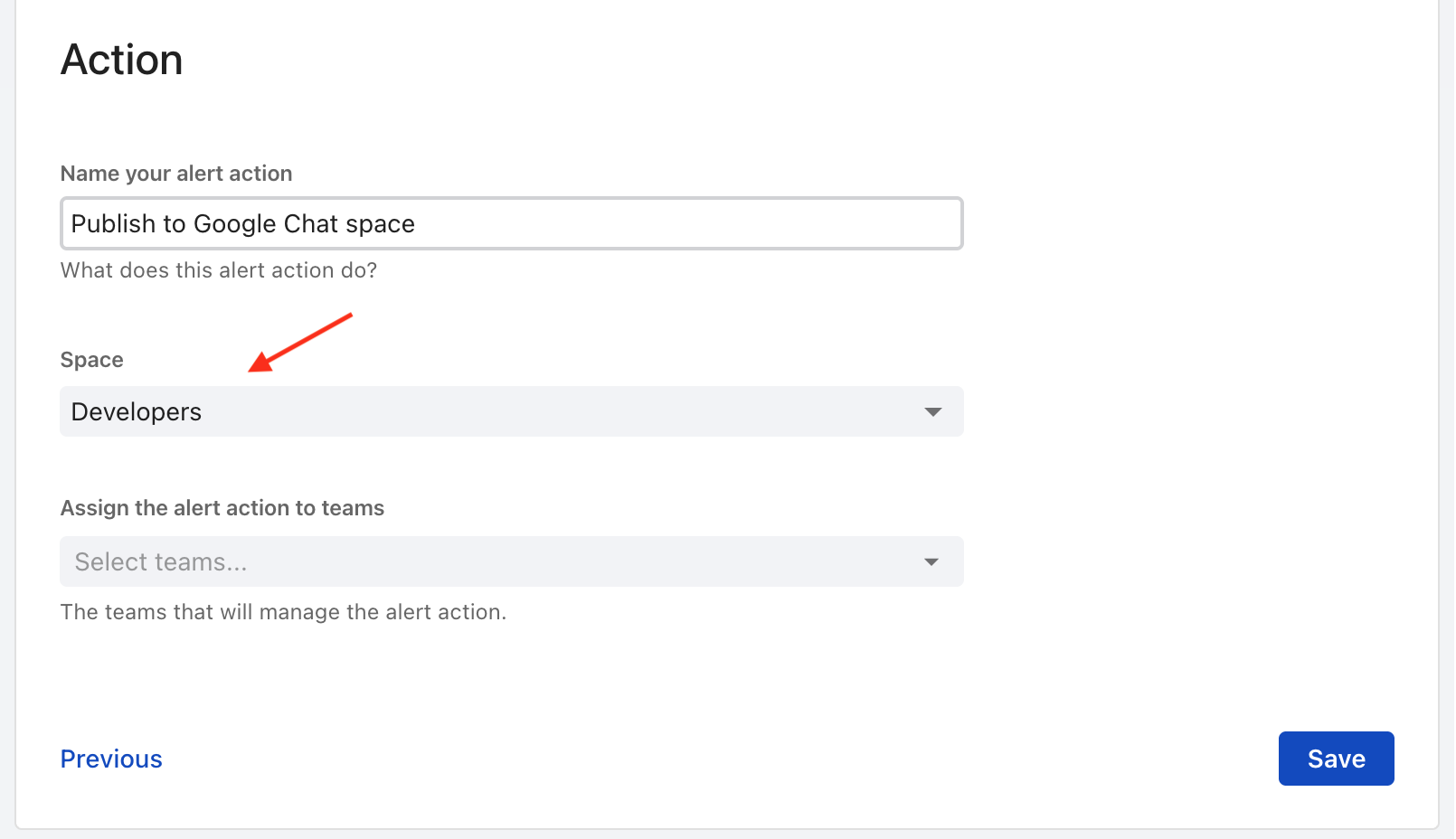Click the 'Space' field label
The image size is (1456, 839).
click(x=91, y=360)
